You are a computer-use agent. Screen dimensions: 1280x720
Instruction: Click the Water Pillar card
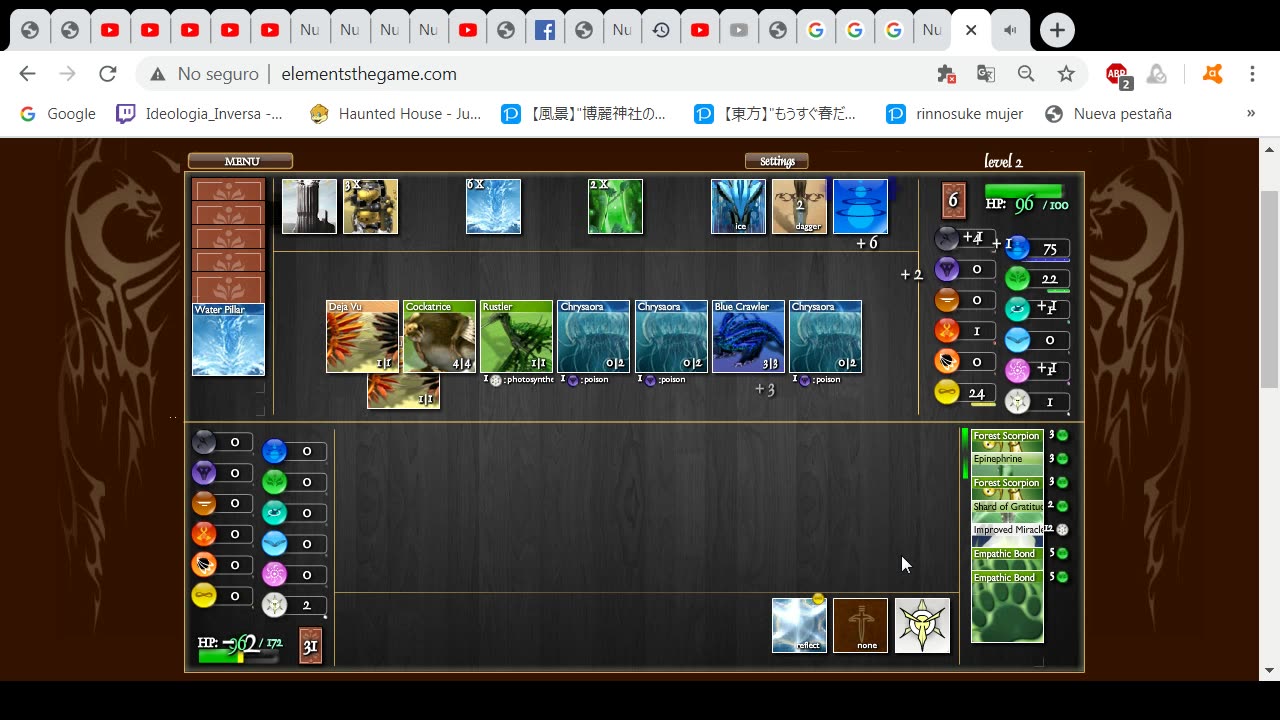228,340
